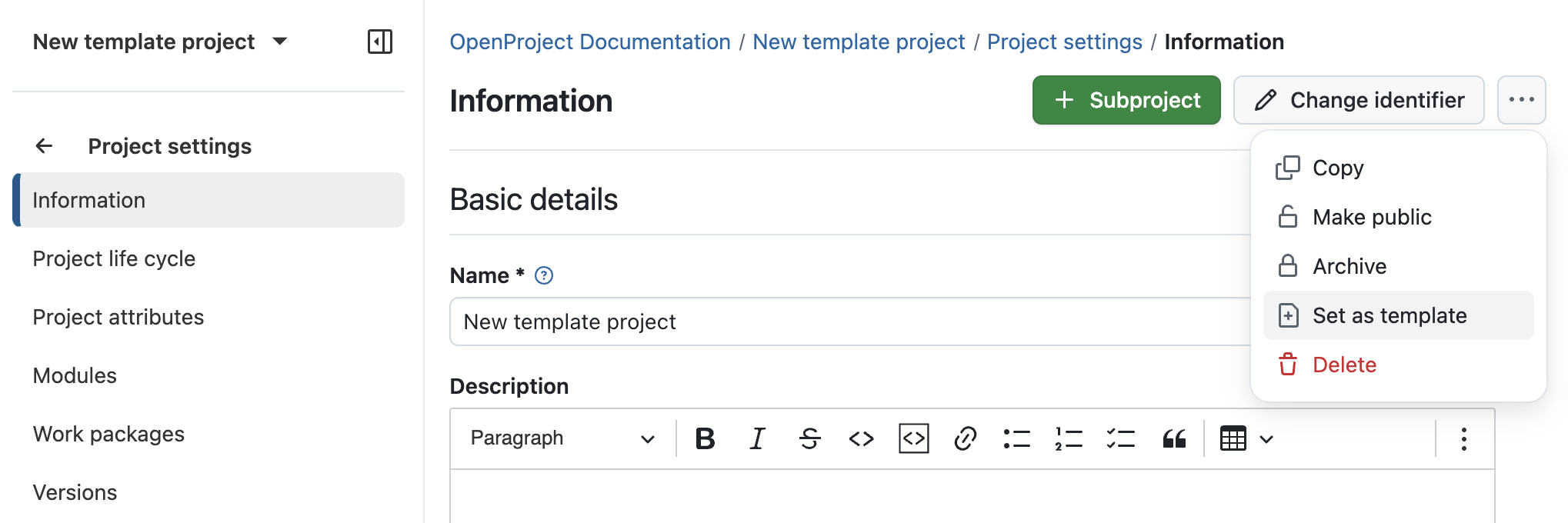
Task: Open the Project settings breadcrumb link
Action: (1064, 42)
